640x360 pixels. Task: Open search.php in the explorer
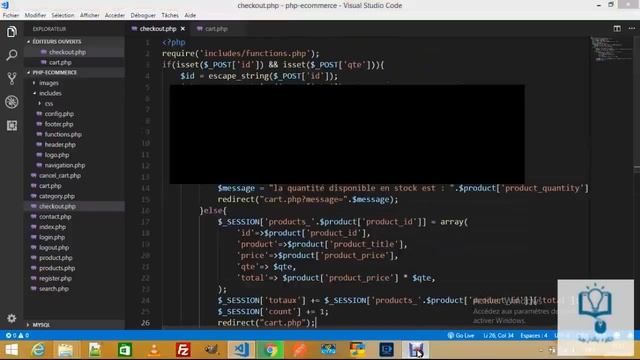pos(75,289)
